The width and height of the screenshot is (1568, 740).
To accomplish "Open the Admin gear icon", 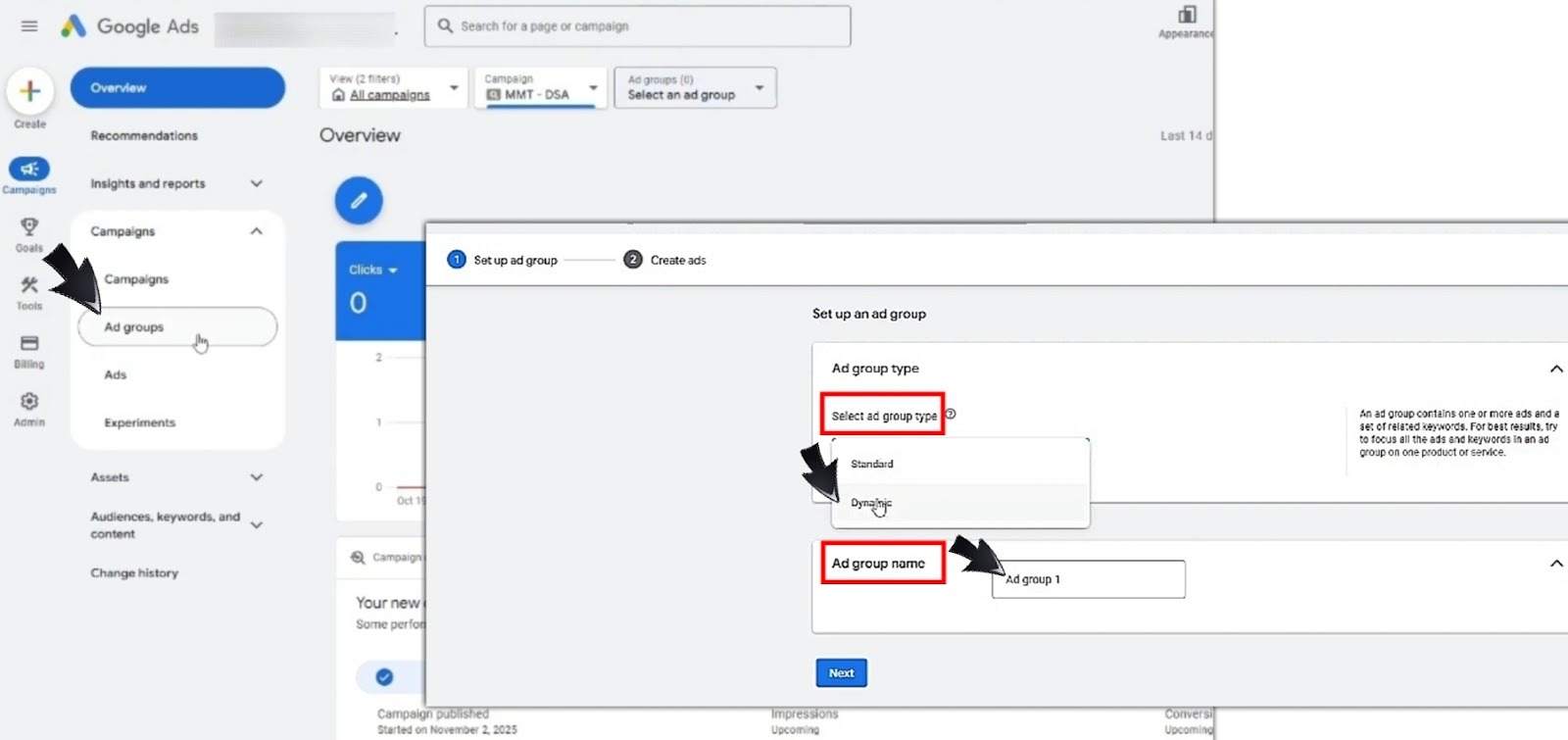I will pos(29,402).
